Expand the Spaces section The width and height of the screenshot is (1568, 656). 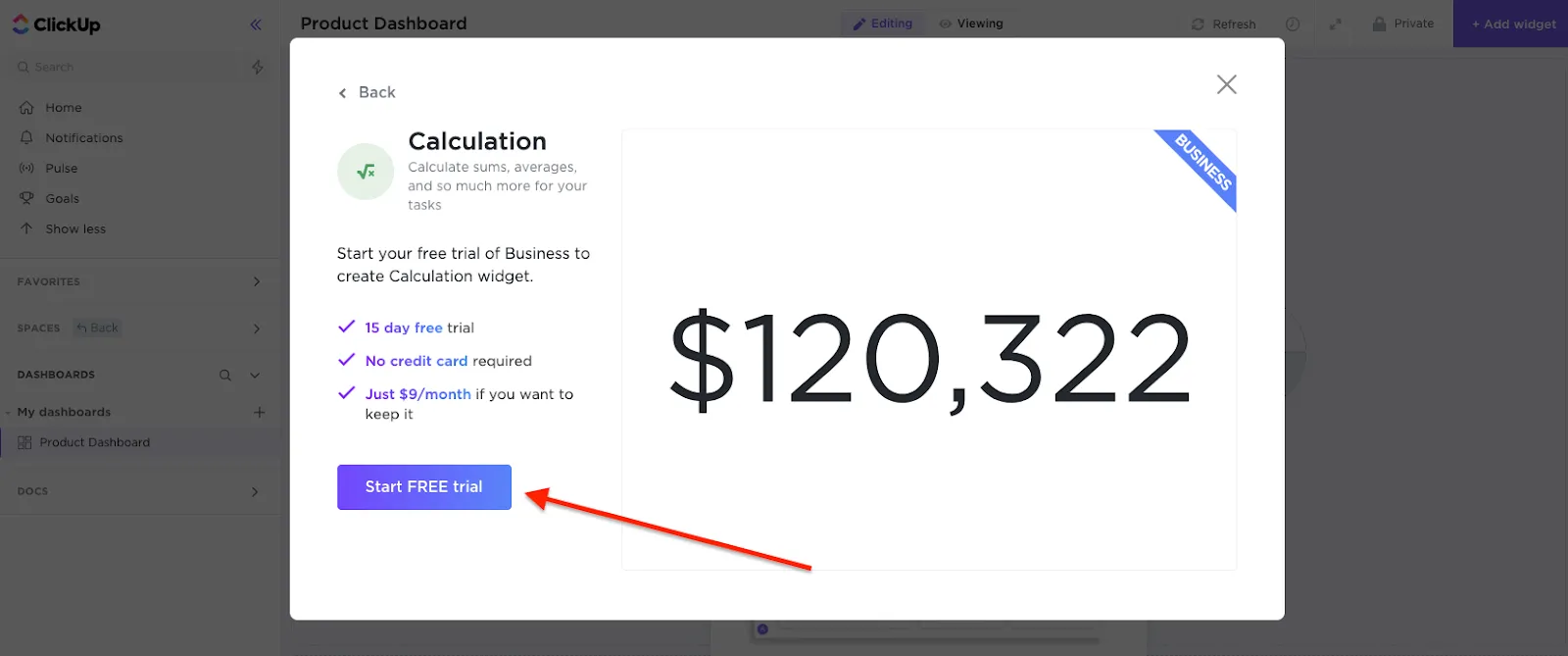point(257,328)
